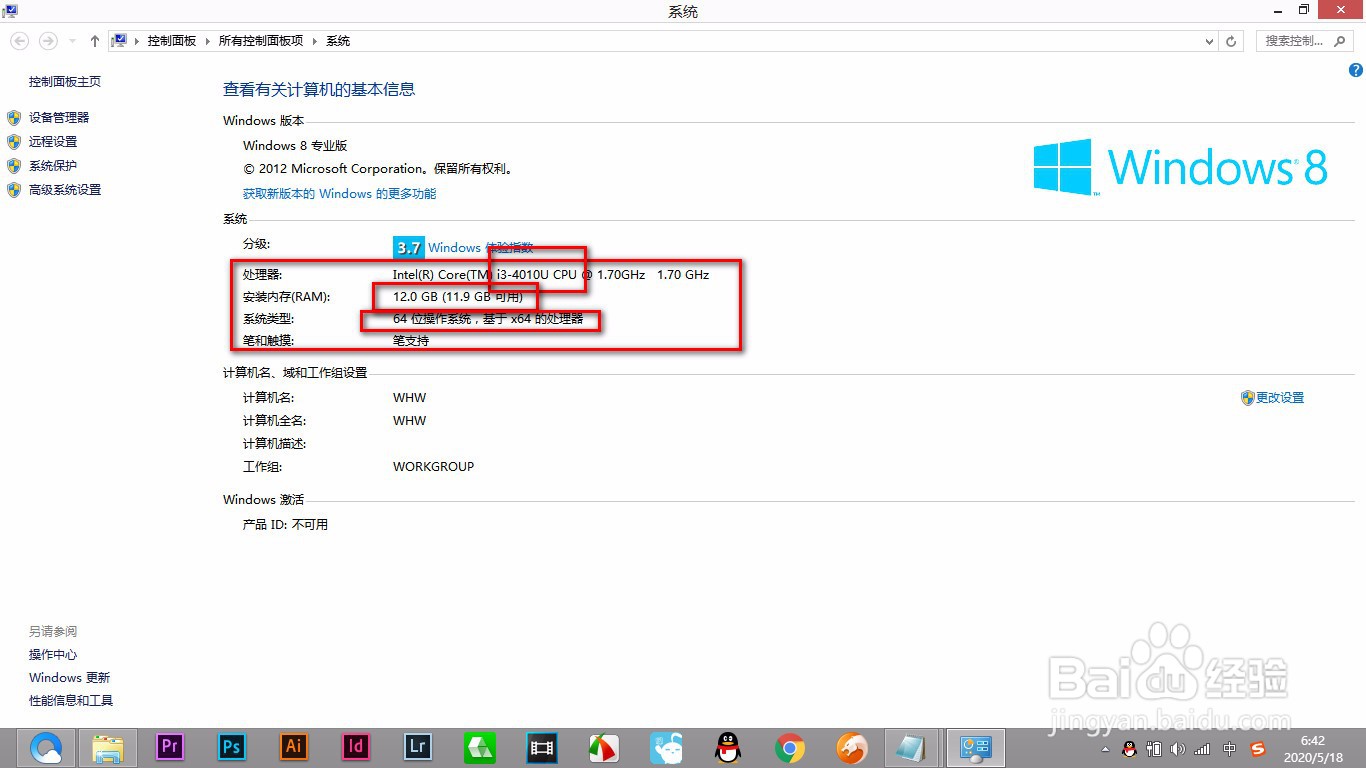Click the 3.7 experience index score badge
1366x768 pixels.
point(409,248)
